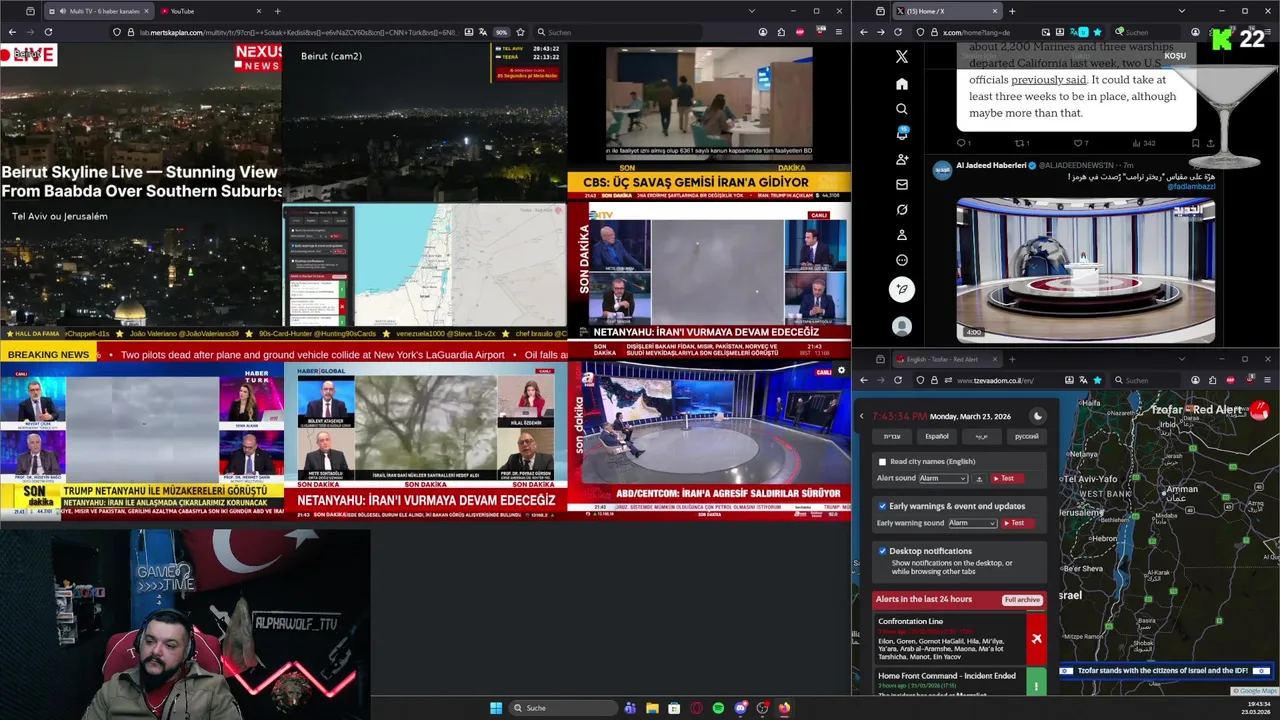This screenshot has height=720, width=1280.
Task: Open the Early warning sound dropdown
Action: coord(973,523)
